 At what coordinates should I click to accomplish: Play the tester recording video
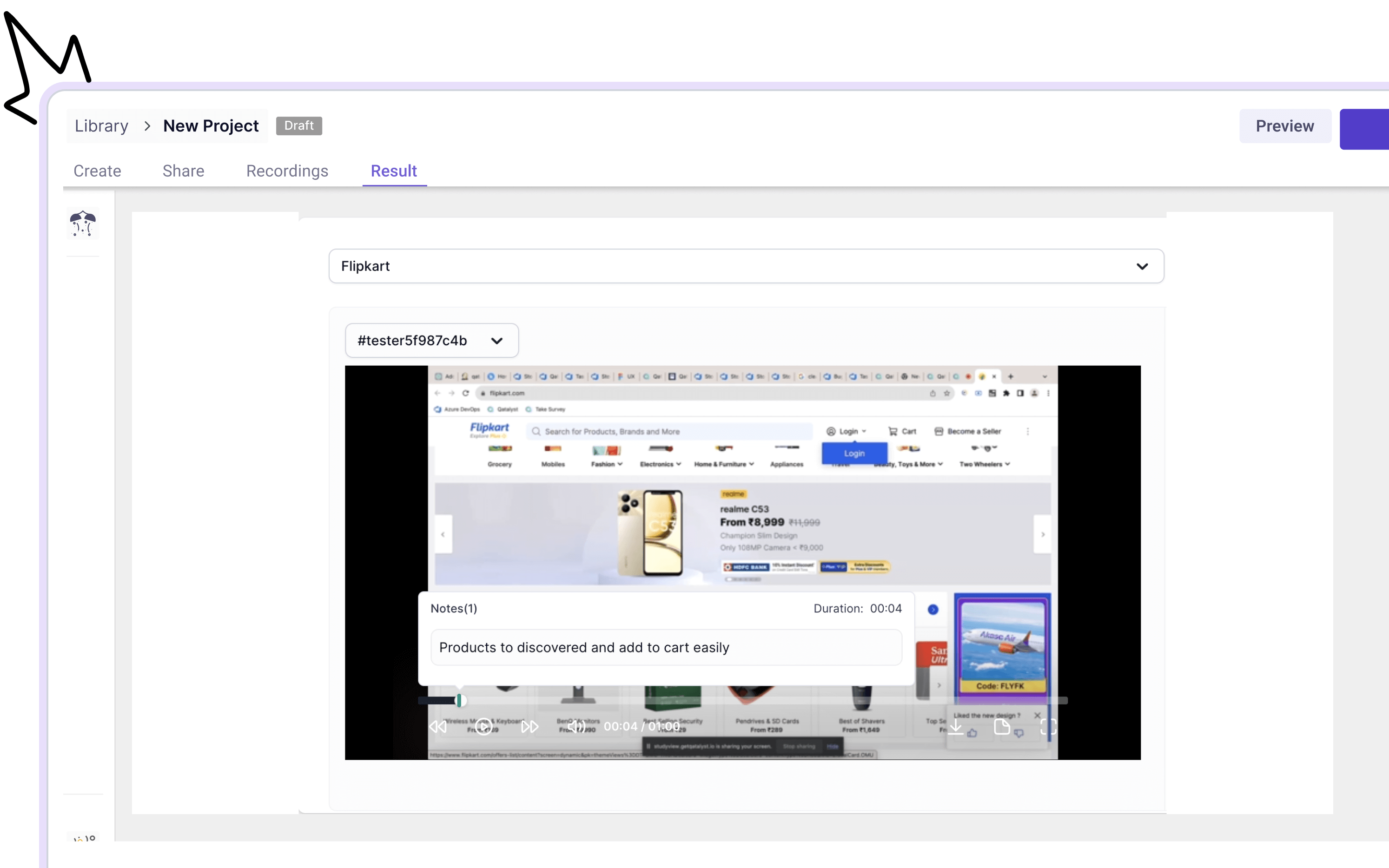(484, 727)
